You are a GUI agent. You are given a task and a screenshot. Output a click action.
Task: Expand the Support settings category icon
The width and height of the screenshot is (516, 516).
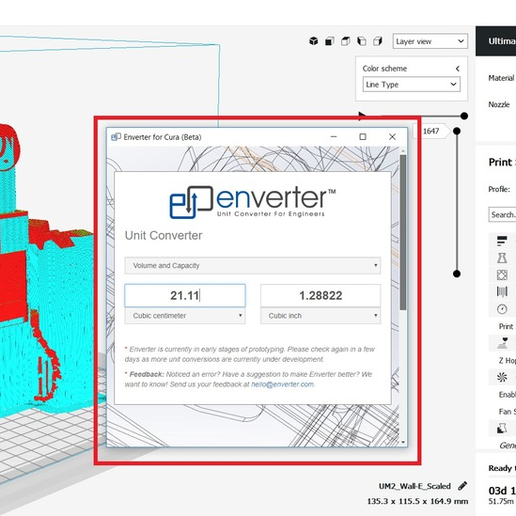click(x=502, y=428)
